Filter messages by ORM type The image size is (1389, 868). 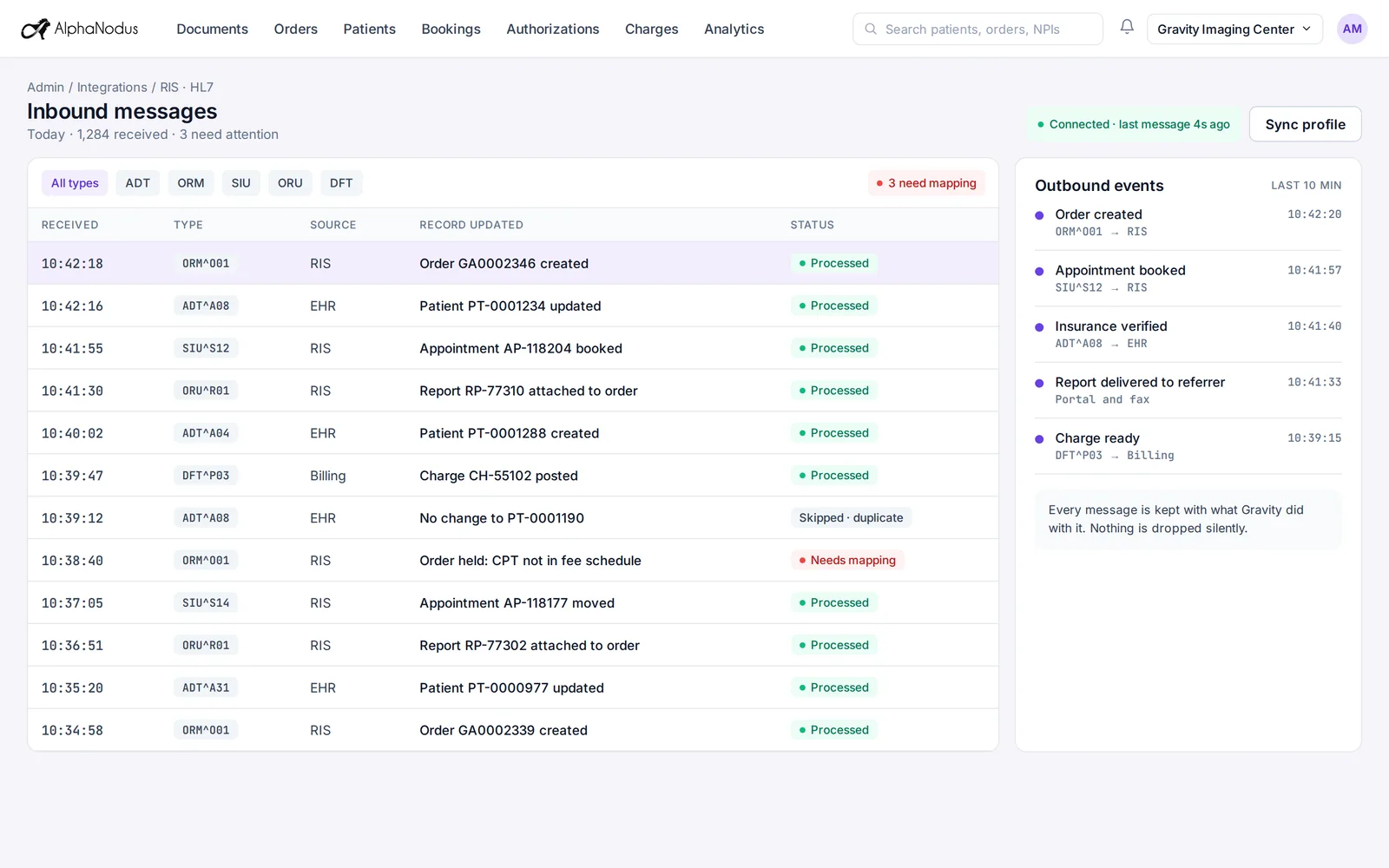coord(191,183)
